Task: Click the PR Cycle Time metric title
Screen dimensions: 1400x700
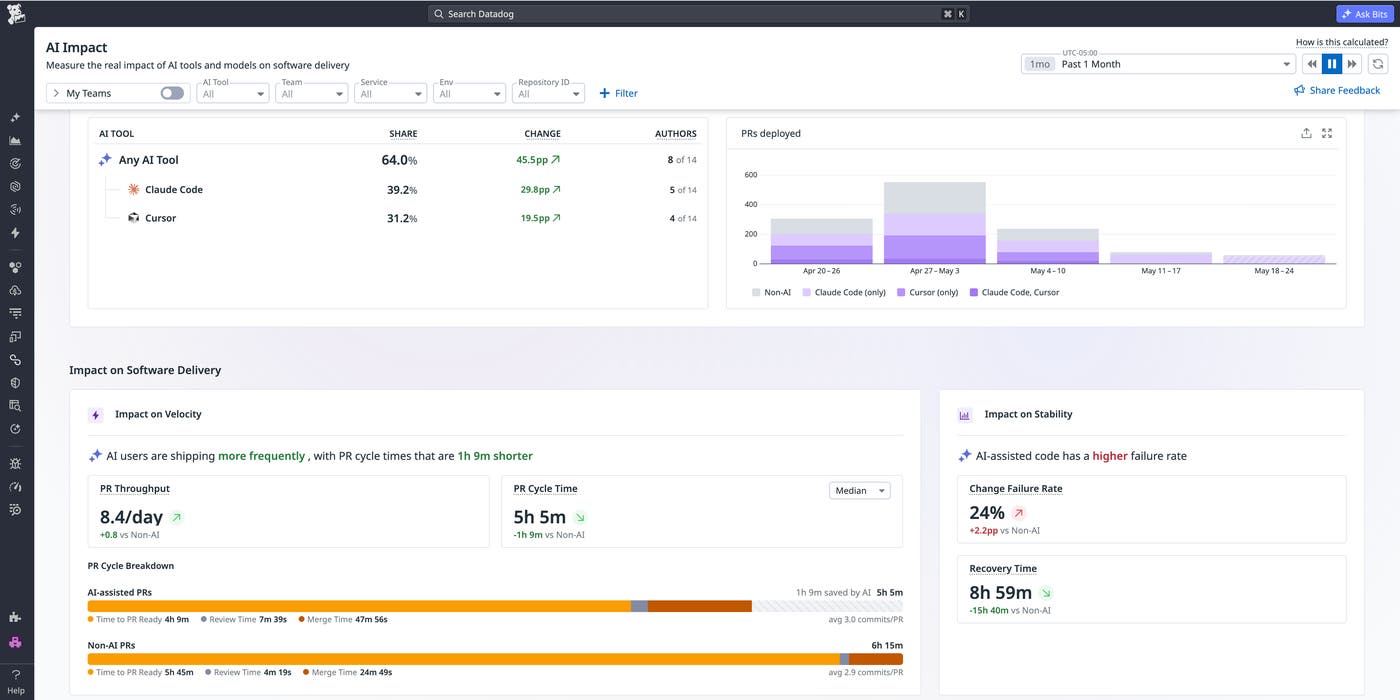Action: tap(545, 489)
